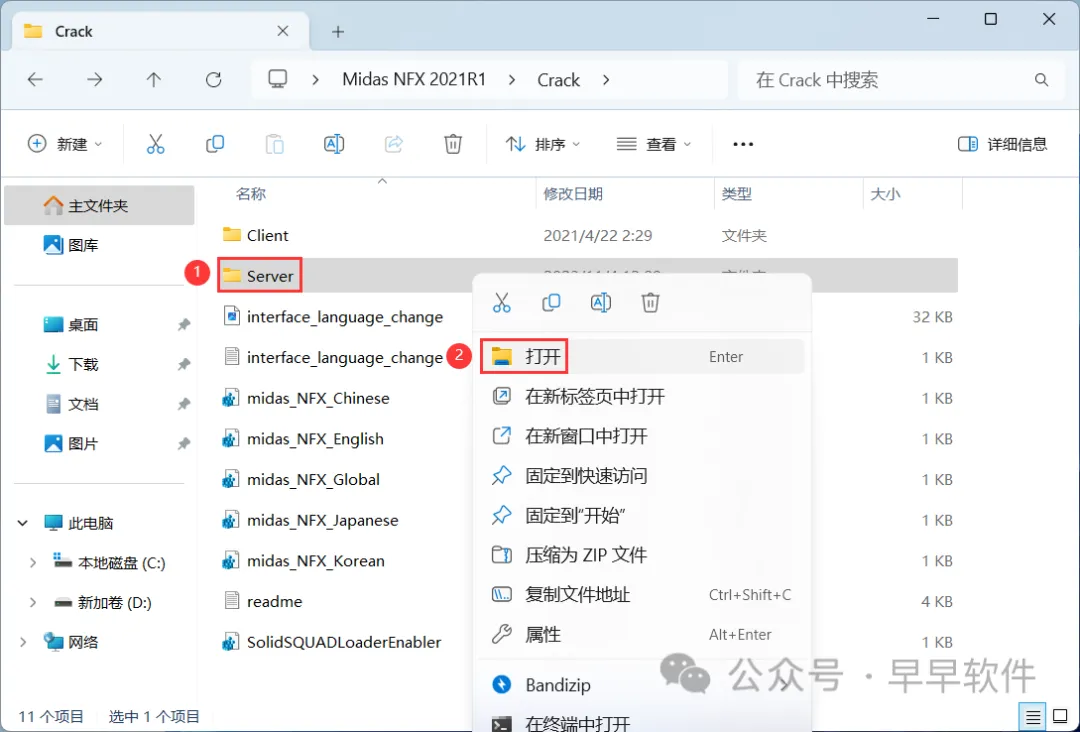The width and height of the screenshot is (1080, 732).
Task: Choose 在新标签页中打开 from context menu
Action: pyautogui.click(x=642, y=397)
